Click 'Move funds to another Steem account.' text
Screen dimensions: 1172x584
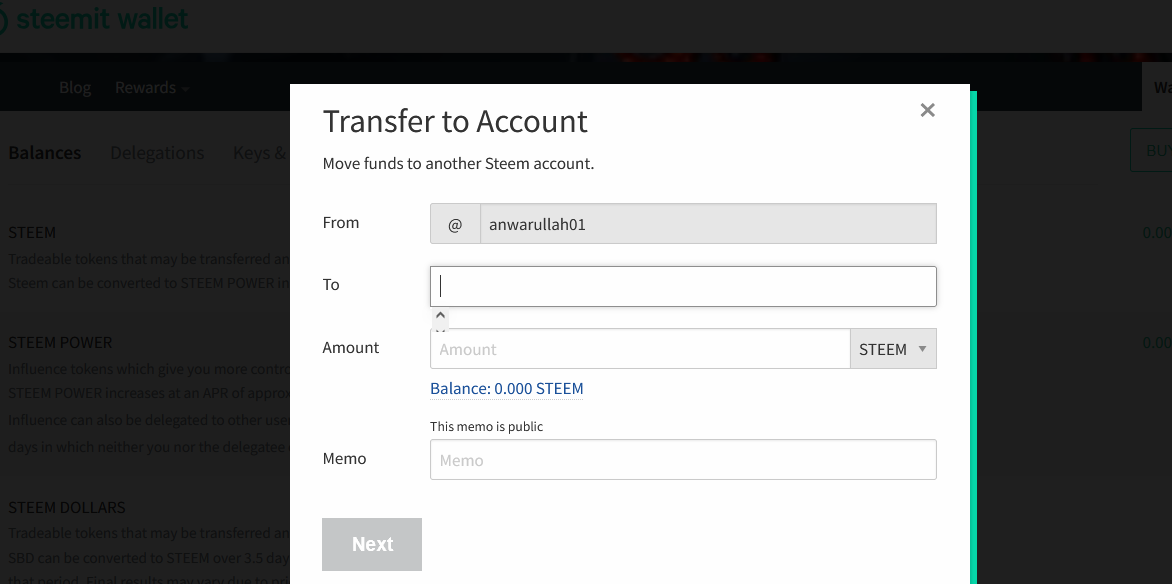click(458, 163)
